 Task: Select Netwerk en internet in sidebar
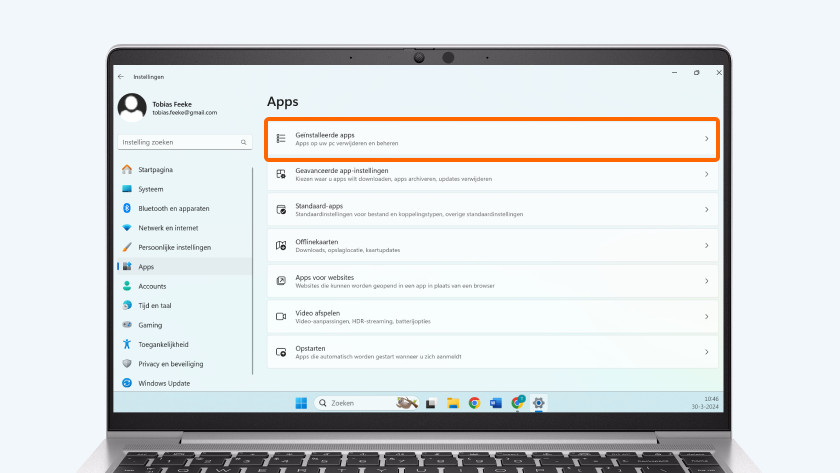168,228
